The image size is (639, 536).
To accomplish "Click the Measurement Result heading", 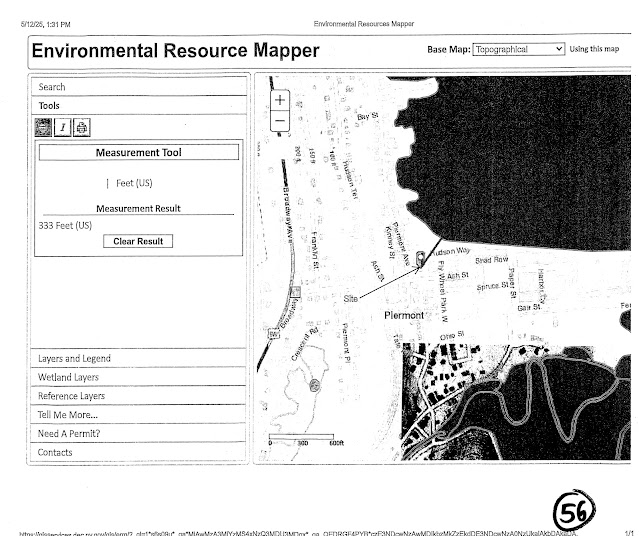I will [x=138, y=208].
